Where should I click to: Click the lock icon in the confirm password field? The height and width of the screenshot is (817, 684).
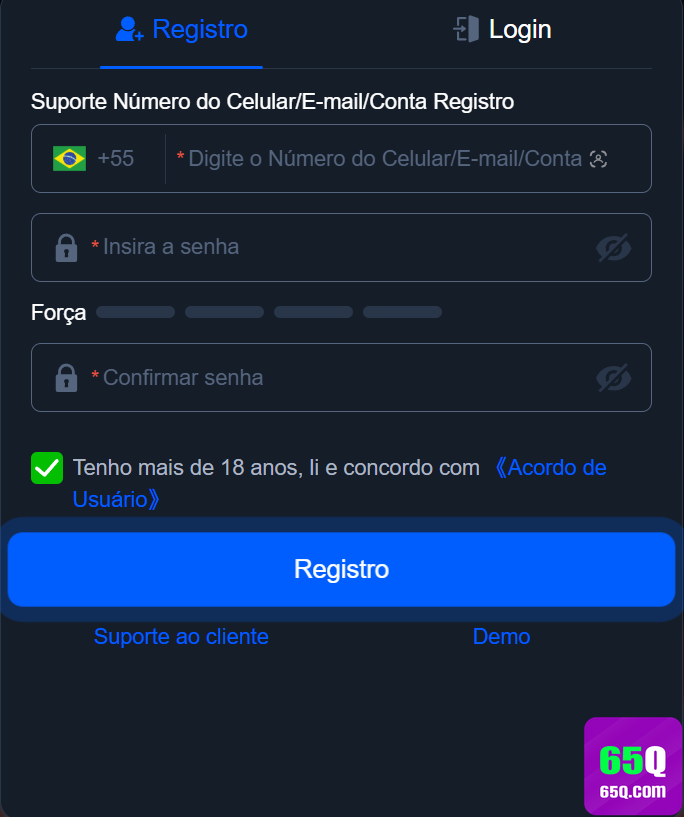[66, 377]
